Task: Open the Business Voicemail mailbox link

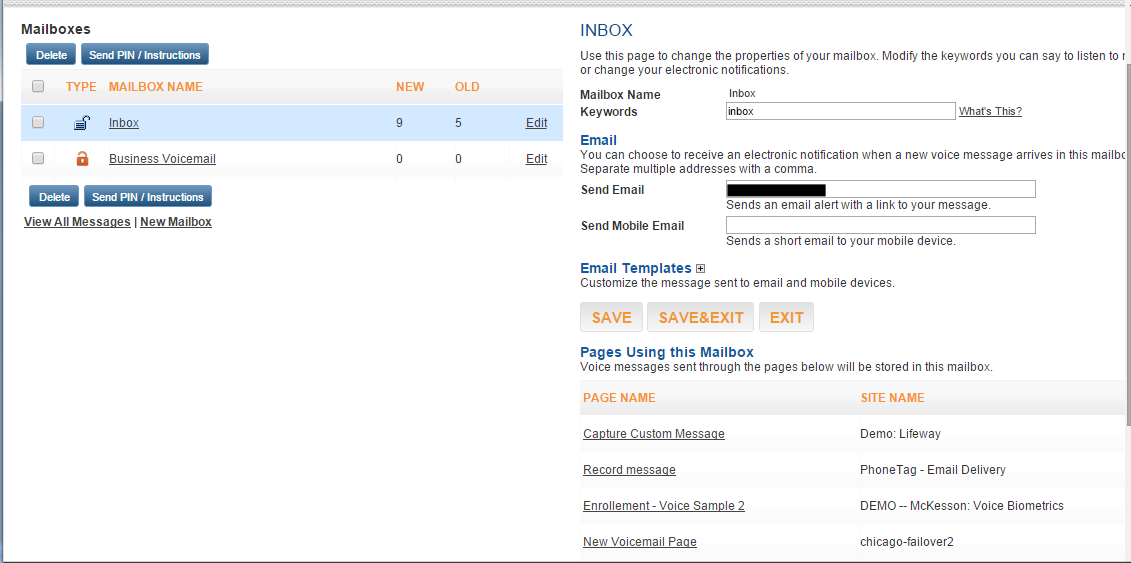Action: (162, 159)
